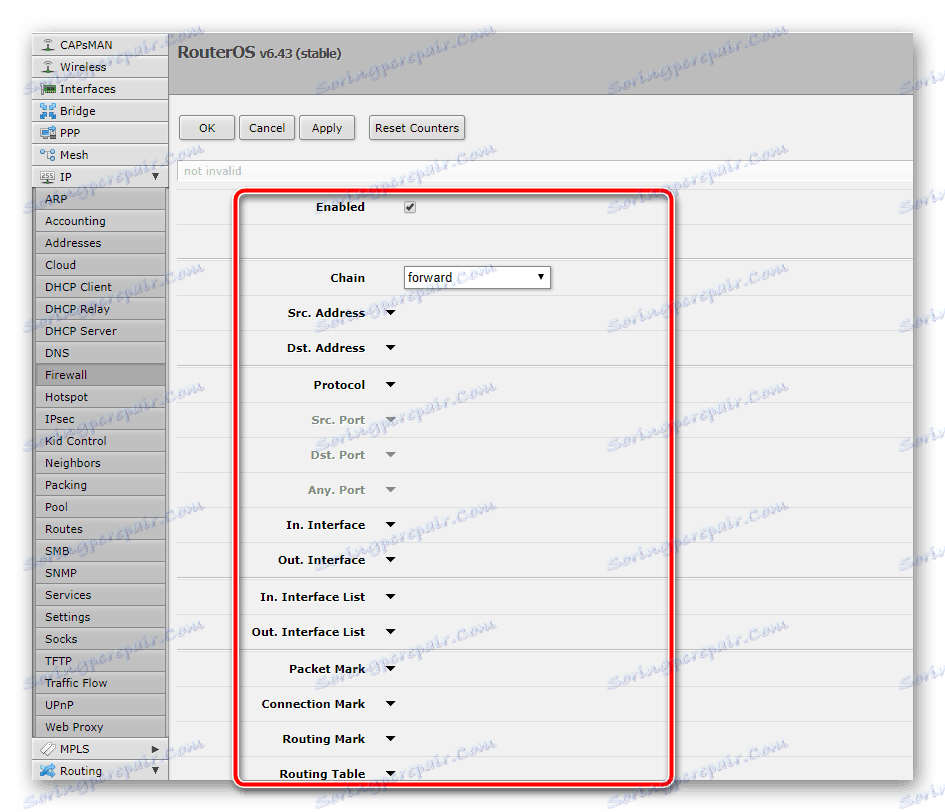Open the Packing submenu item
This screenshot has height=812, width=945.
coord(100,485)
